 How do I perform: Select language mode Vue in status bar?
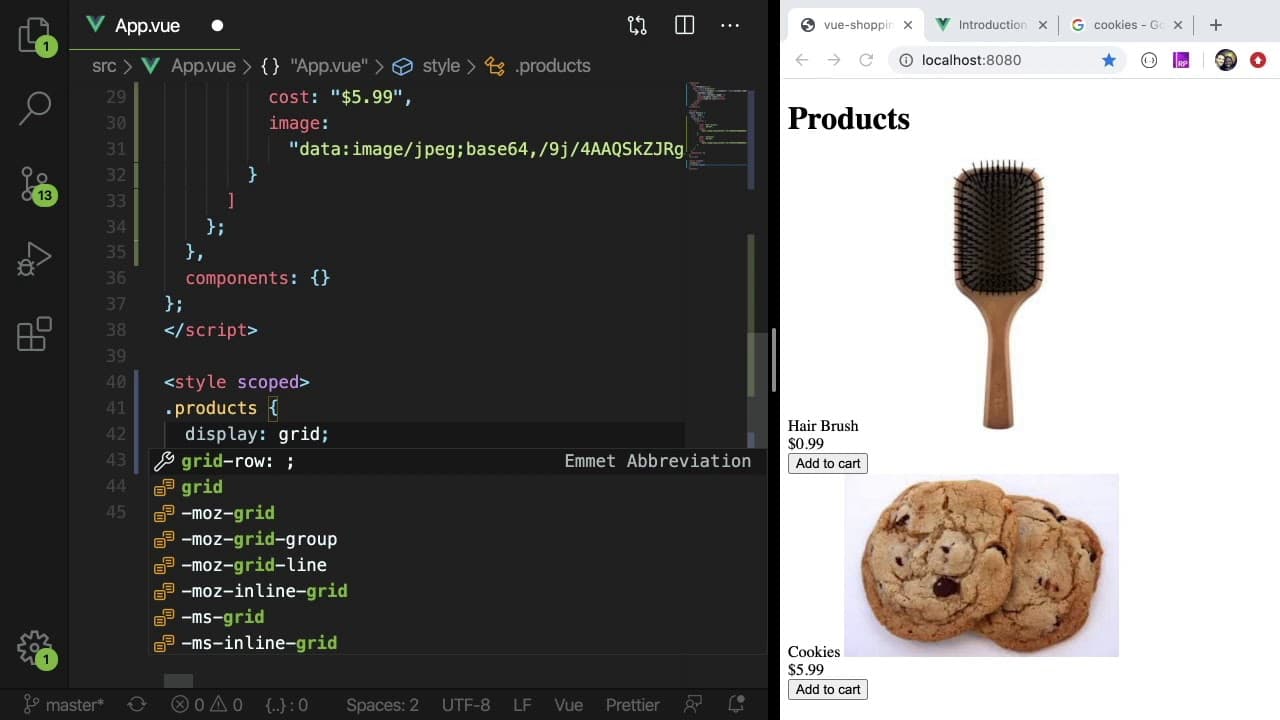[x=569, y=705]
